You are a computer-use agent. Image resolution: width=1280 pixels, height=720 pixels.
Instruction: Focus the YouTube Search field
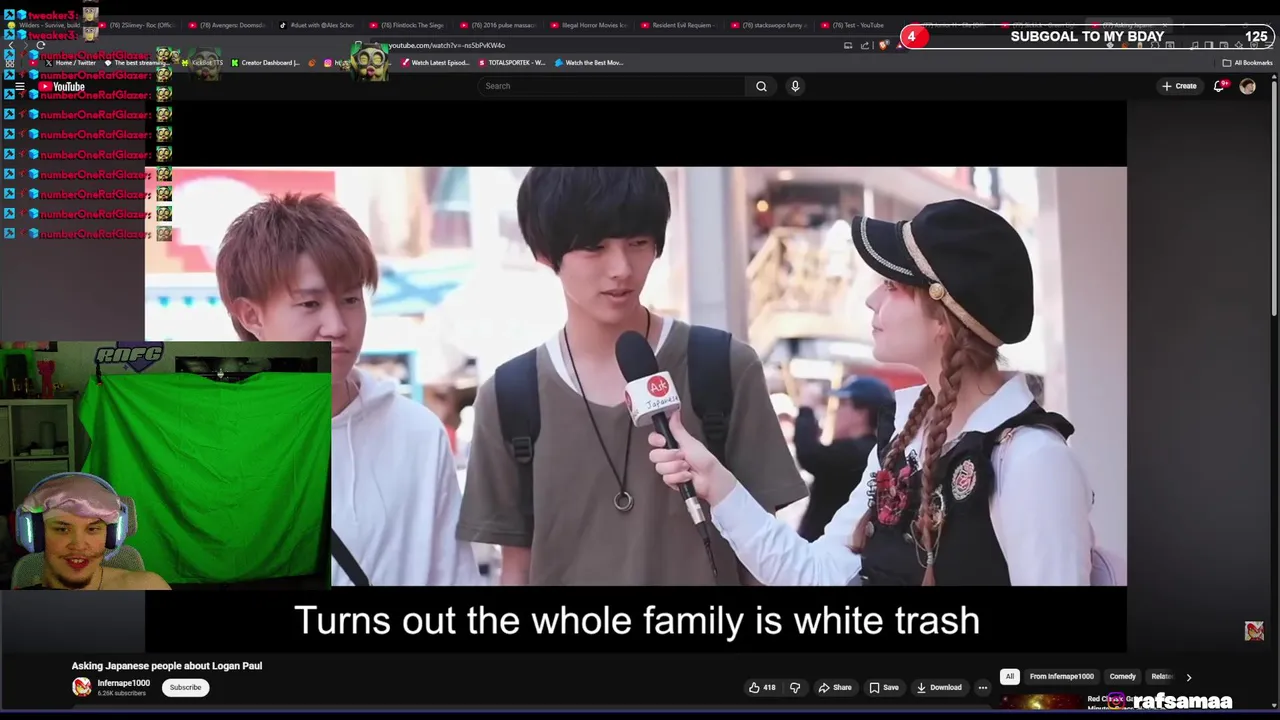click(612, 86)
